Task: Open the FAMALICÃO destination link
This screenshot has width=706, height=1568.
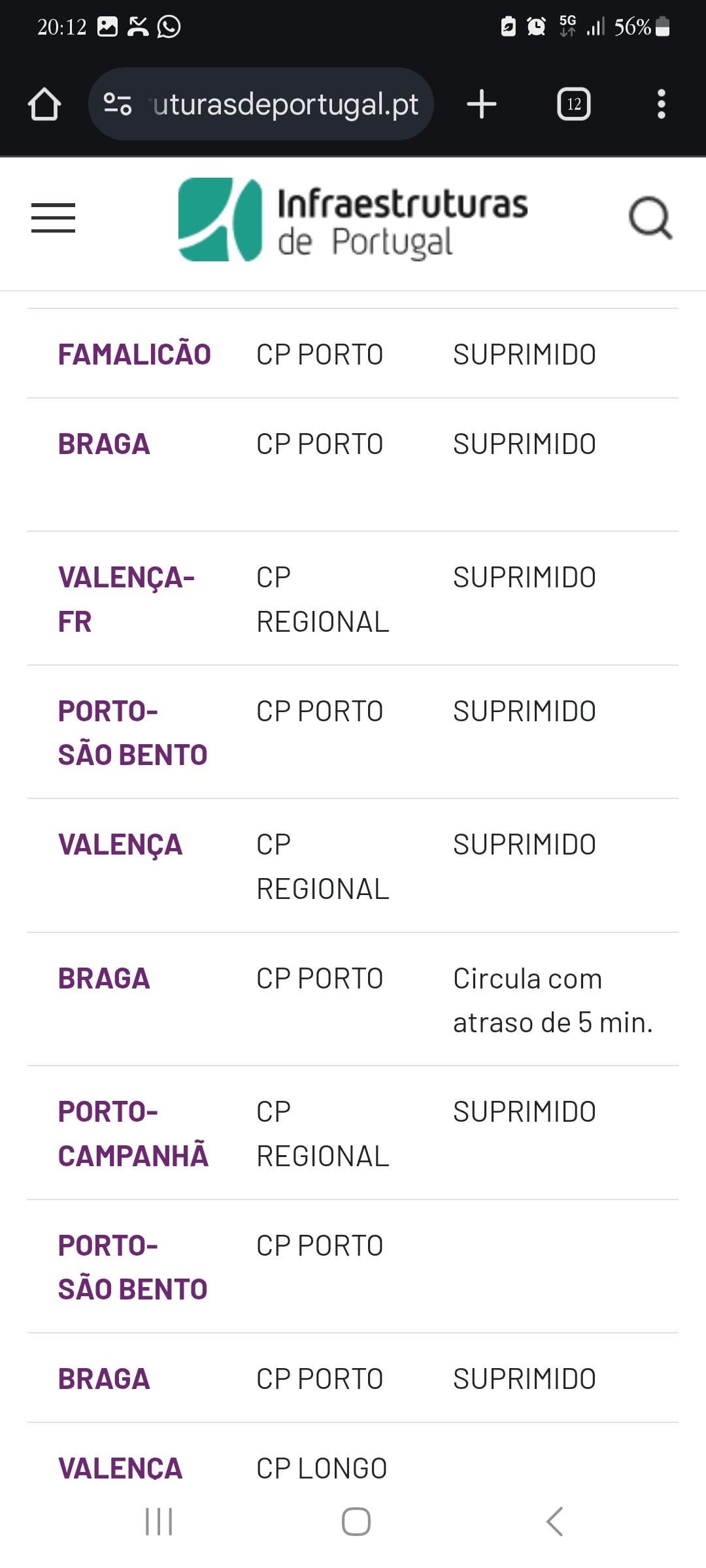Action: 135,354
